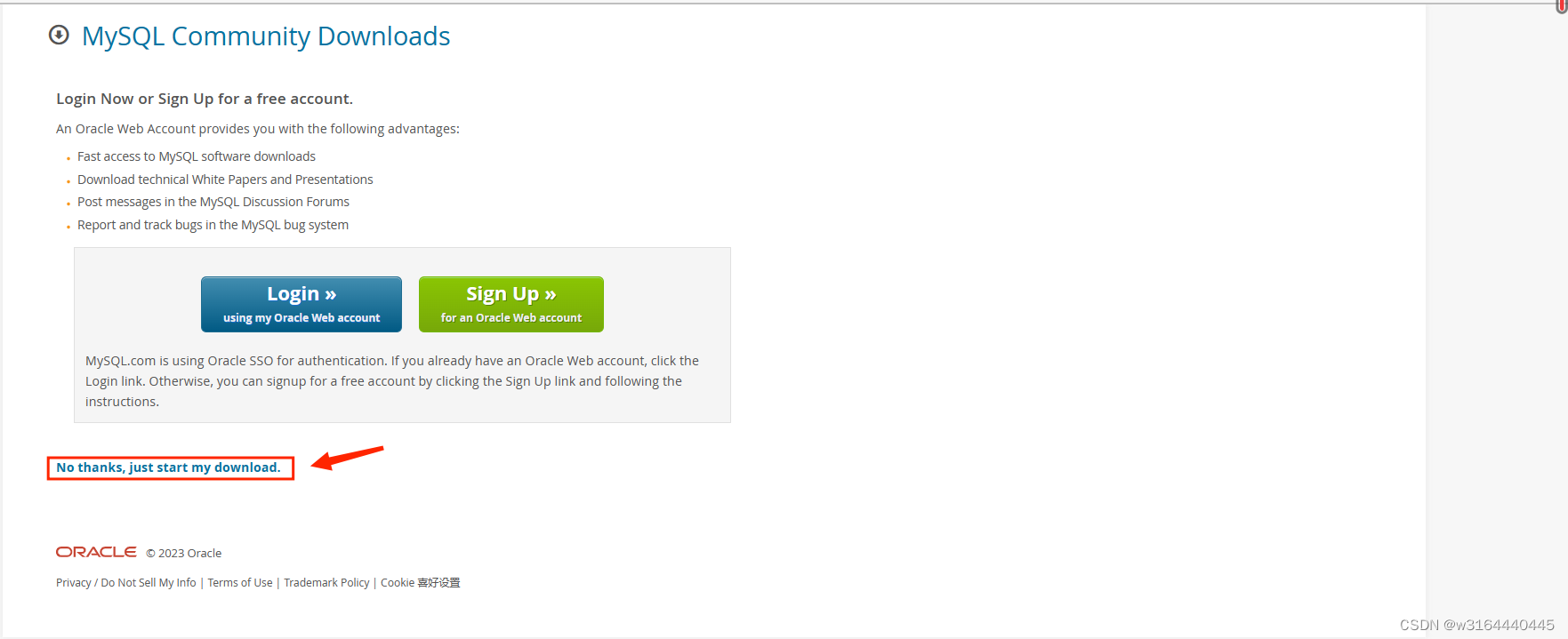
Task: Click the blue Login » button
Action: click(x=302, y=304)
